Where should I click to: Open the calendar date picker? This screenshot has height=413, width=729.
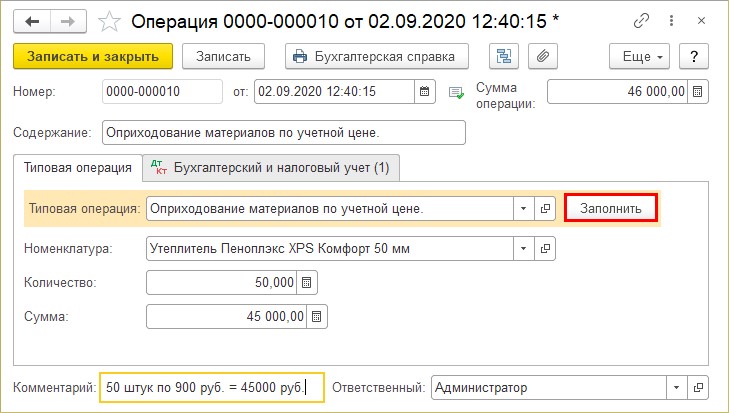tap(424, 92)
